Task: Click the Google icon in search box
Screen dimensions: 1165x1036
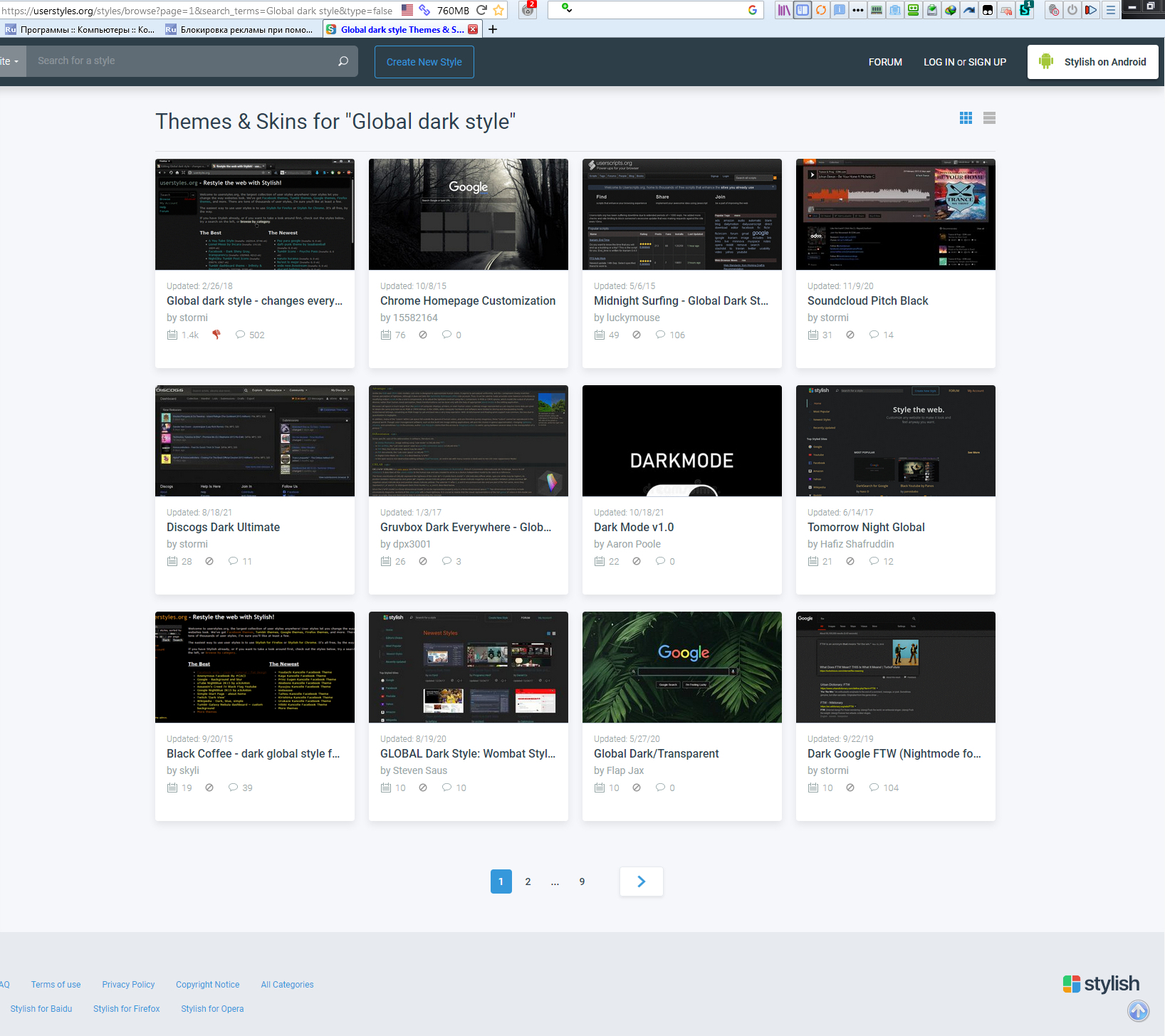Action: tap(753, 10)
